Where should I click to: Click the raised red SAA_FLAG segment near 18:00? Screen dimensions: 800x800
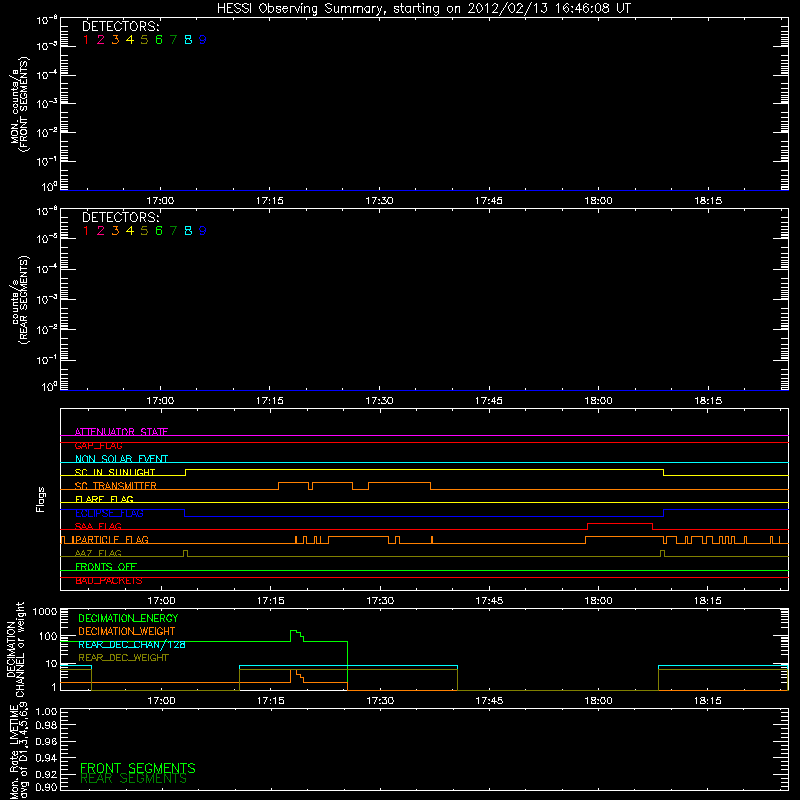tap(620, 523)
